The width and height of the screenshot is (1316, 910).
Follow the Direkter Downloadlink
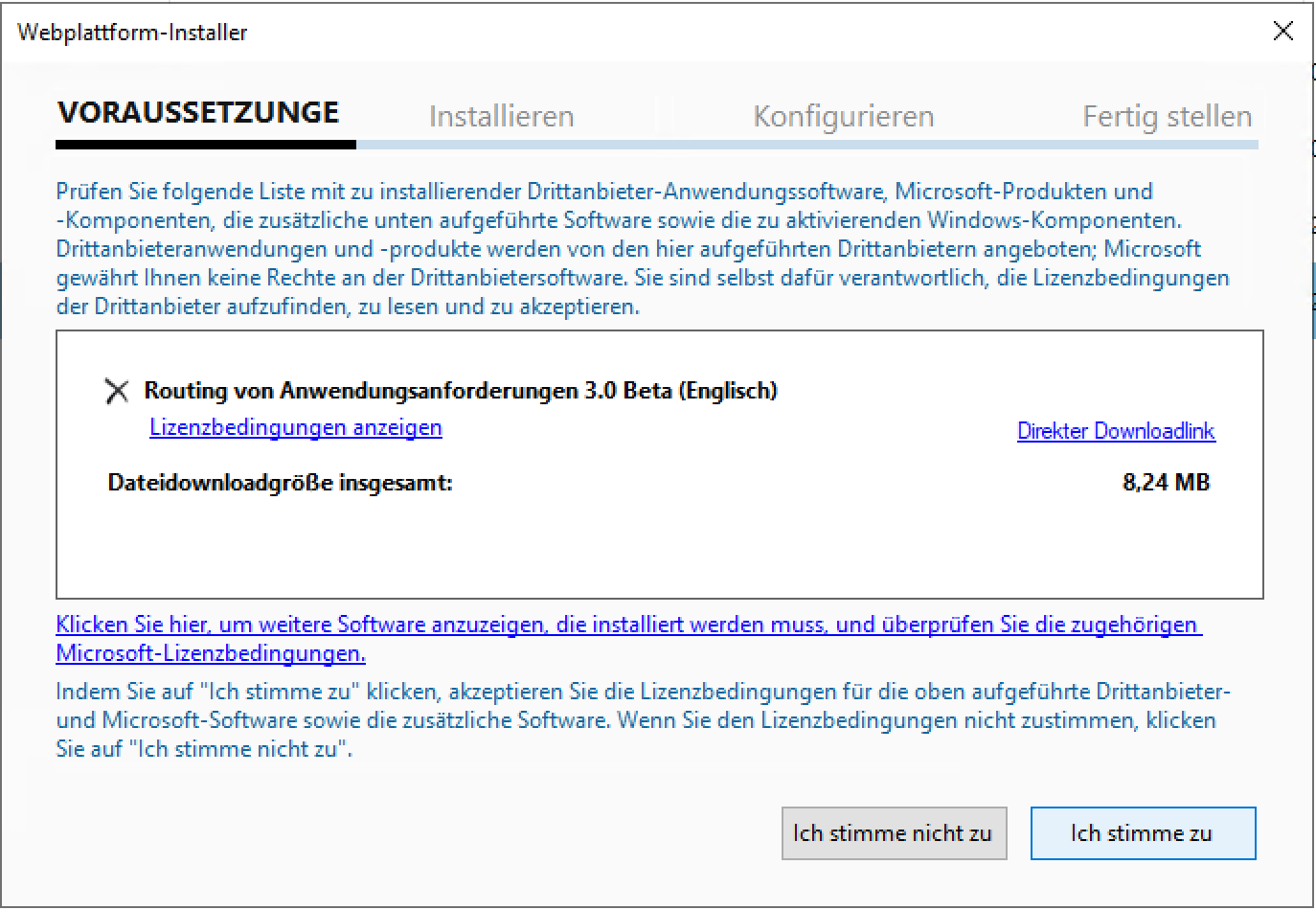(1116, 431)
